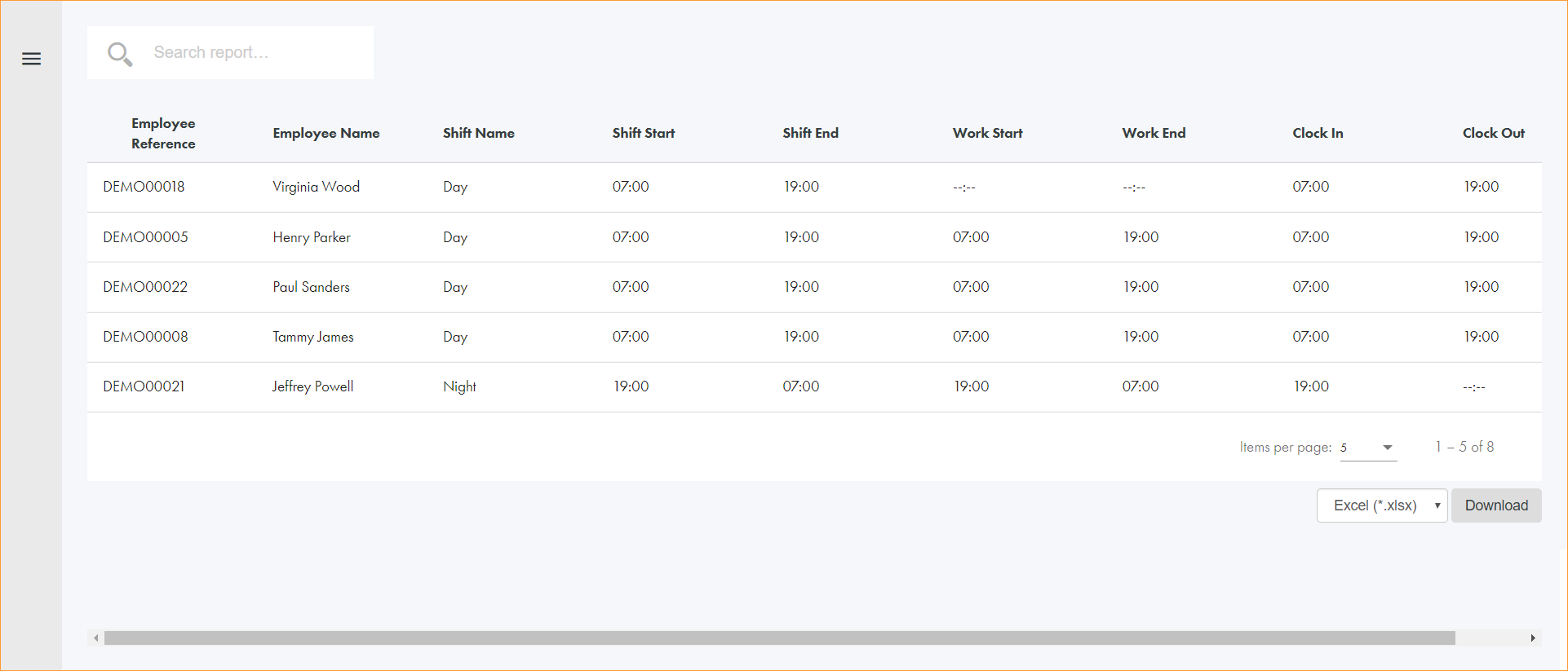Screen dimensions: 1568x671
Task: Click the search magnifier icon
Action: coord(119,54)
